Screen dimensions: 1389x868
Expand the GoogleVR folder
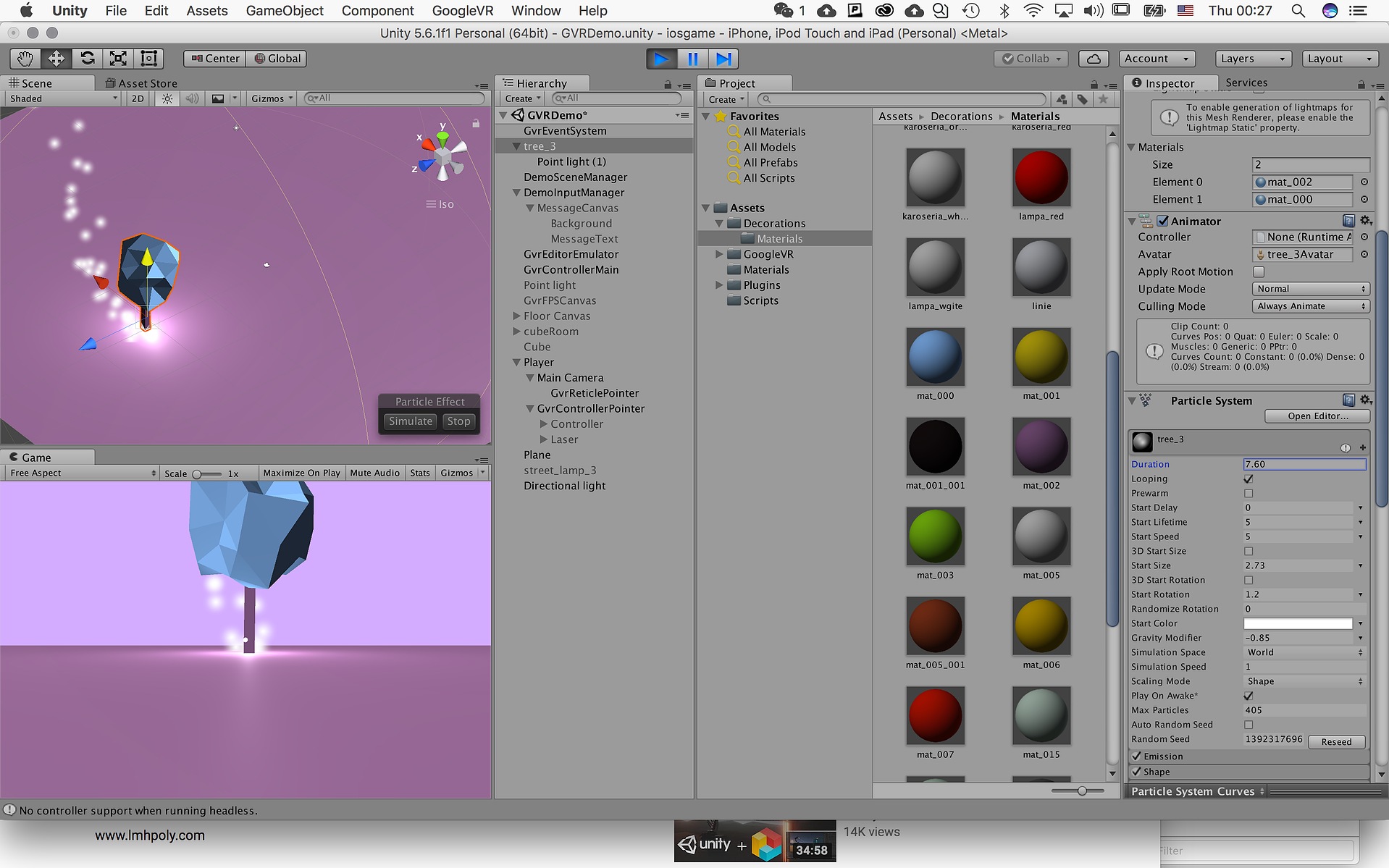click(x=719, y=254)
